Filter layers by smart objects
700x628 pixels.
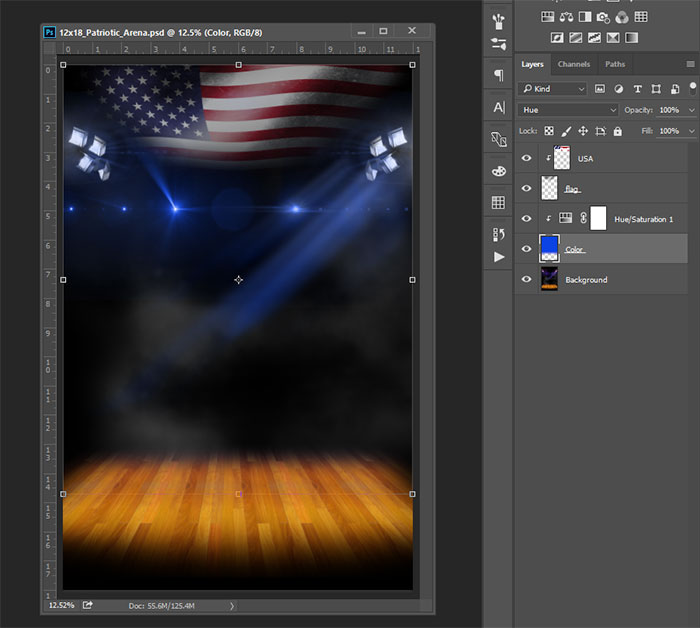pyautogui.click(x=675, y=89)
